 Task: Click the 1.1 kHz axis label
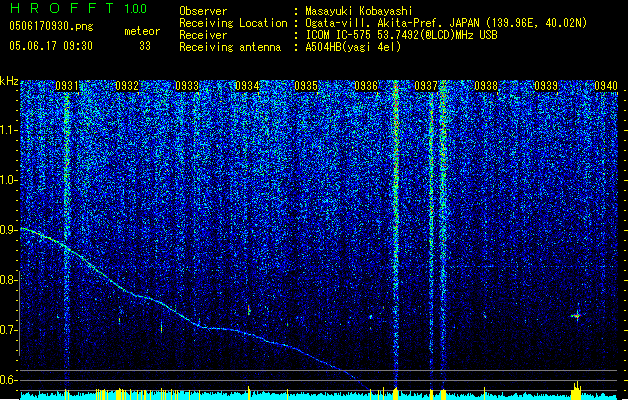(10, 130)
